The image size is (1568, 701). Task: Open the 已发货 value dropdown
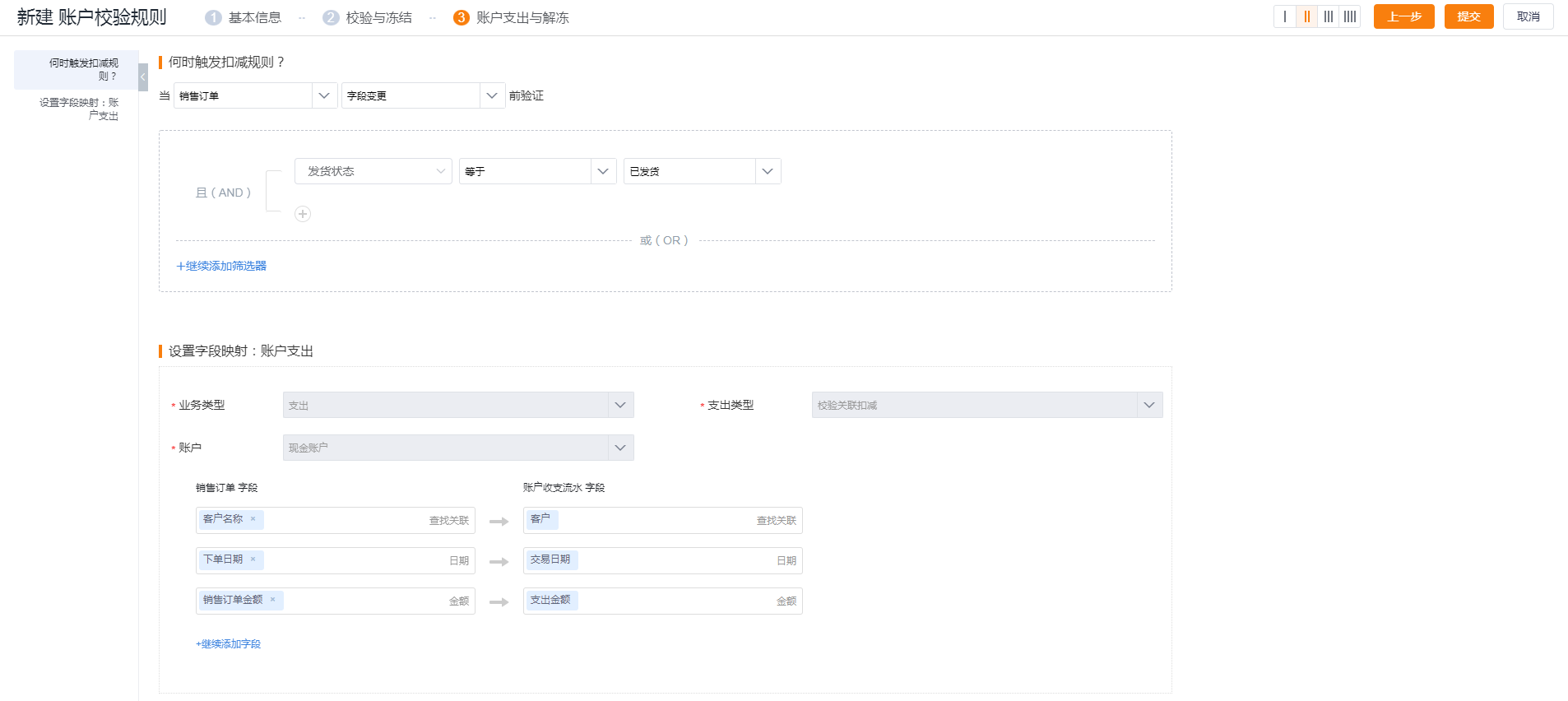coord(702,171)
